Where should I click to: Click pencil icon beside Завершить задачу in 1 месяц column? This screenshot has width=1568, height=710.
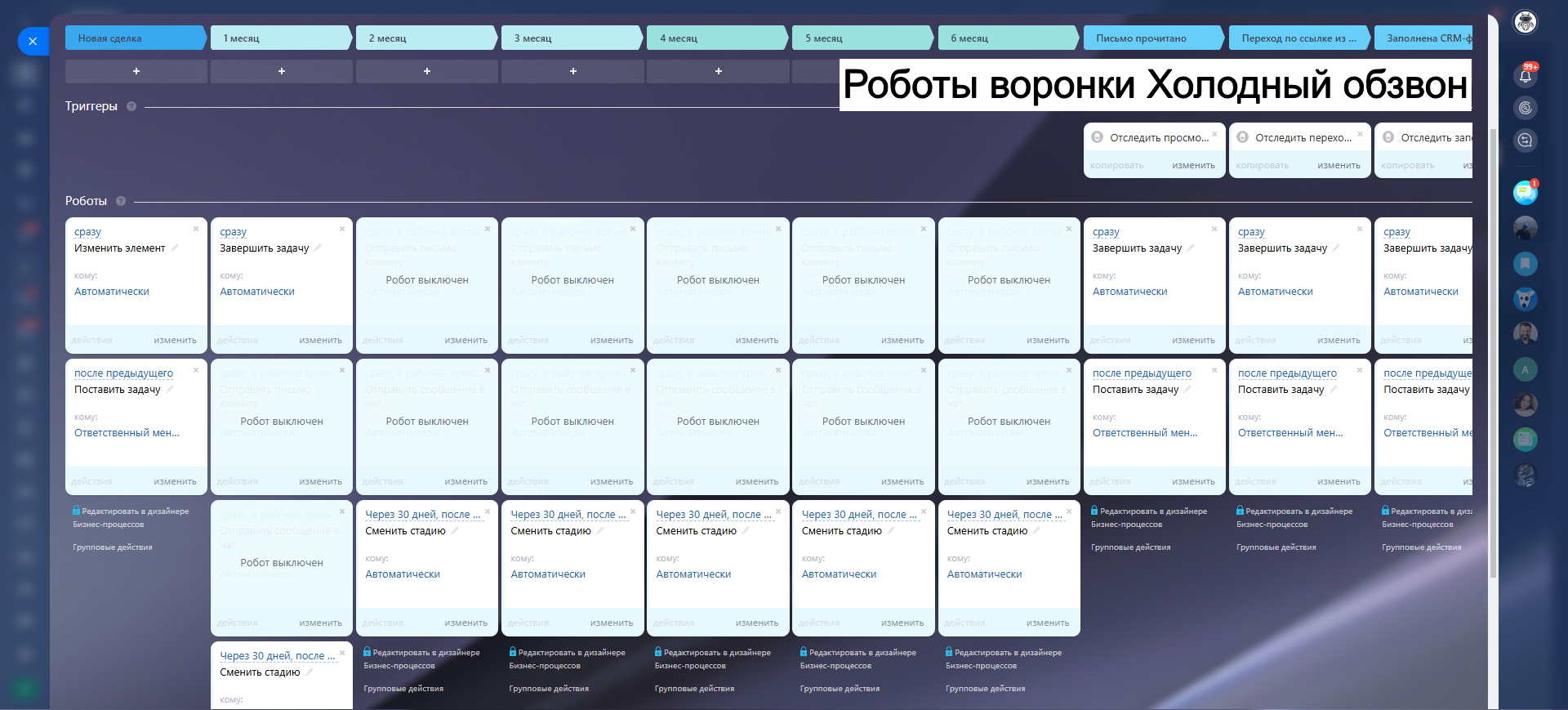(x=318, y=248)
